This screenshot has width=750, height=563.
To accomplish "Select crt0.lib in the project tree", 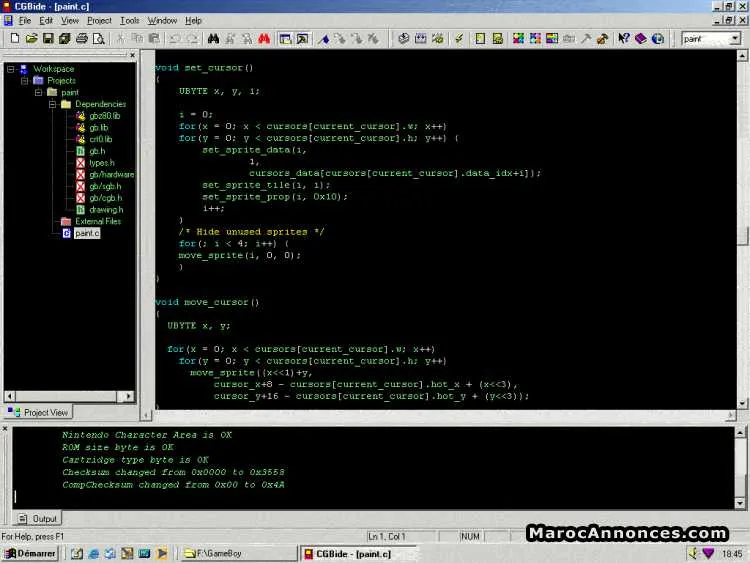I will [x=100, y=139].
